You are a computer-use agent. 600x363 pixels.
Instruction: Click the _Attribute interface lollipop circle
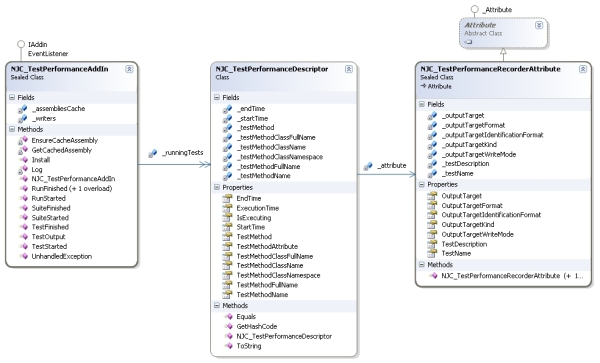coord(474,9)
